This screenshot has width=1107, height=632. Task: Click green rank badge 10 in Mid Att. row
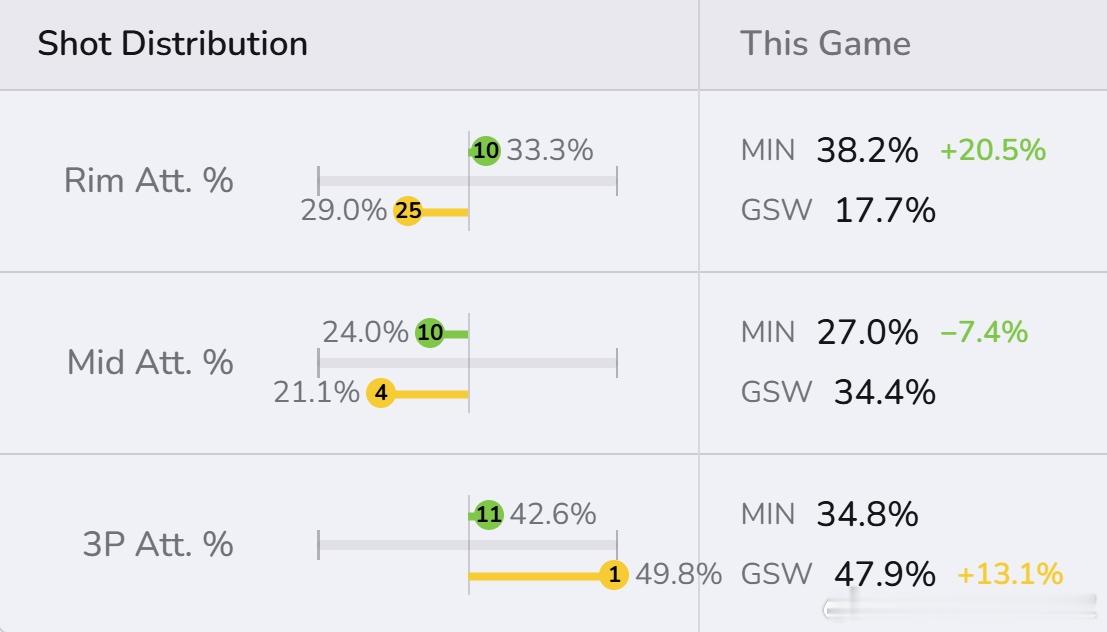430,332
